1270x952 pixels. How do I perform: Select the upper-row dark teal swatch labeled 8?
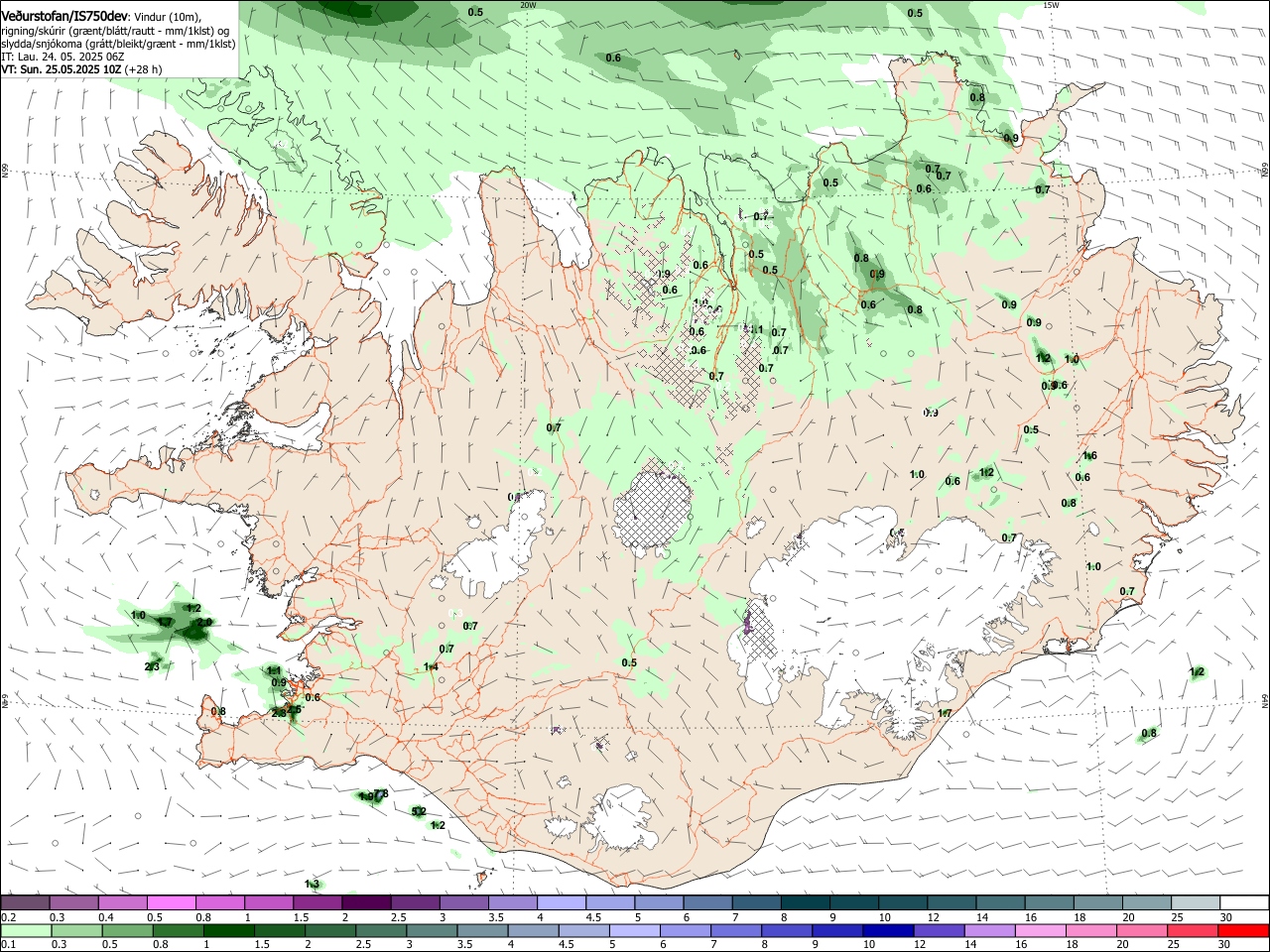805,903
